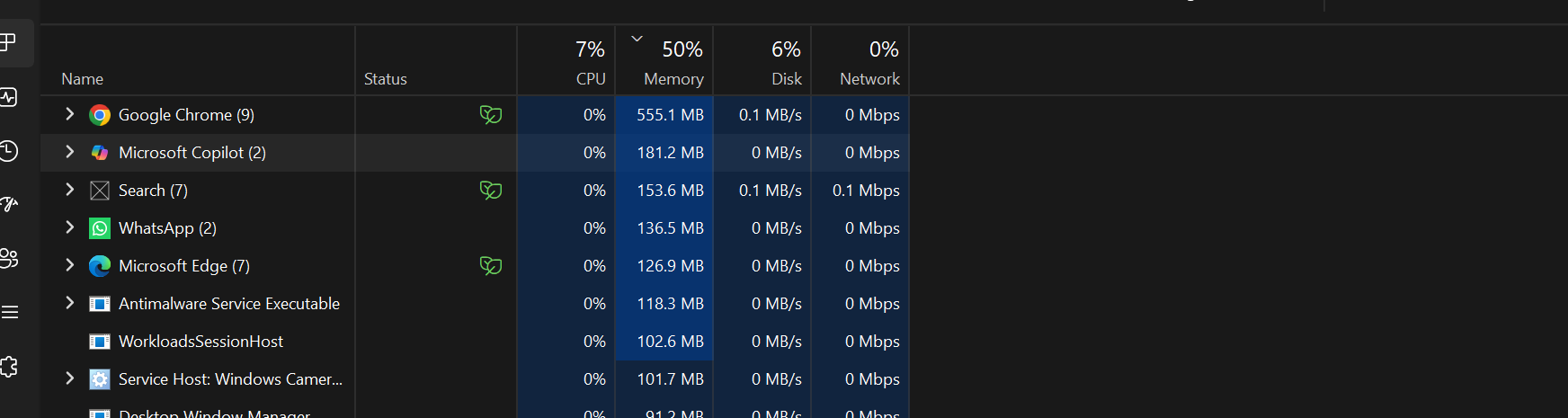Open the Users page icon
Image resolution: width=1568 pixels, height=418 pixels.
[x=9, y=259]
